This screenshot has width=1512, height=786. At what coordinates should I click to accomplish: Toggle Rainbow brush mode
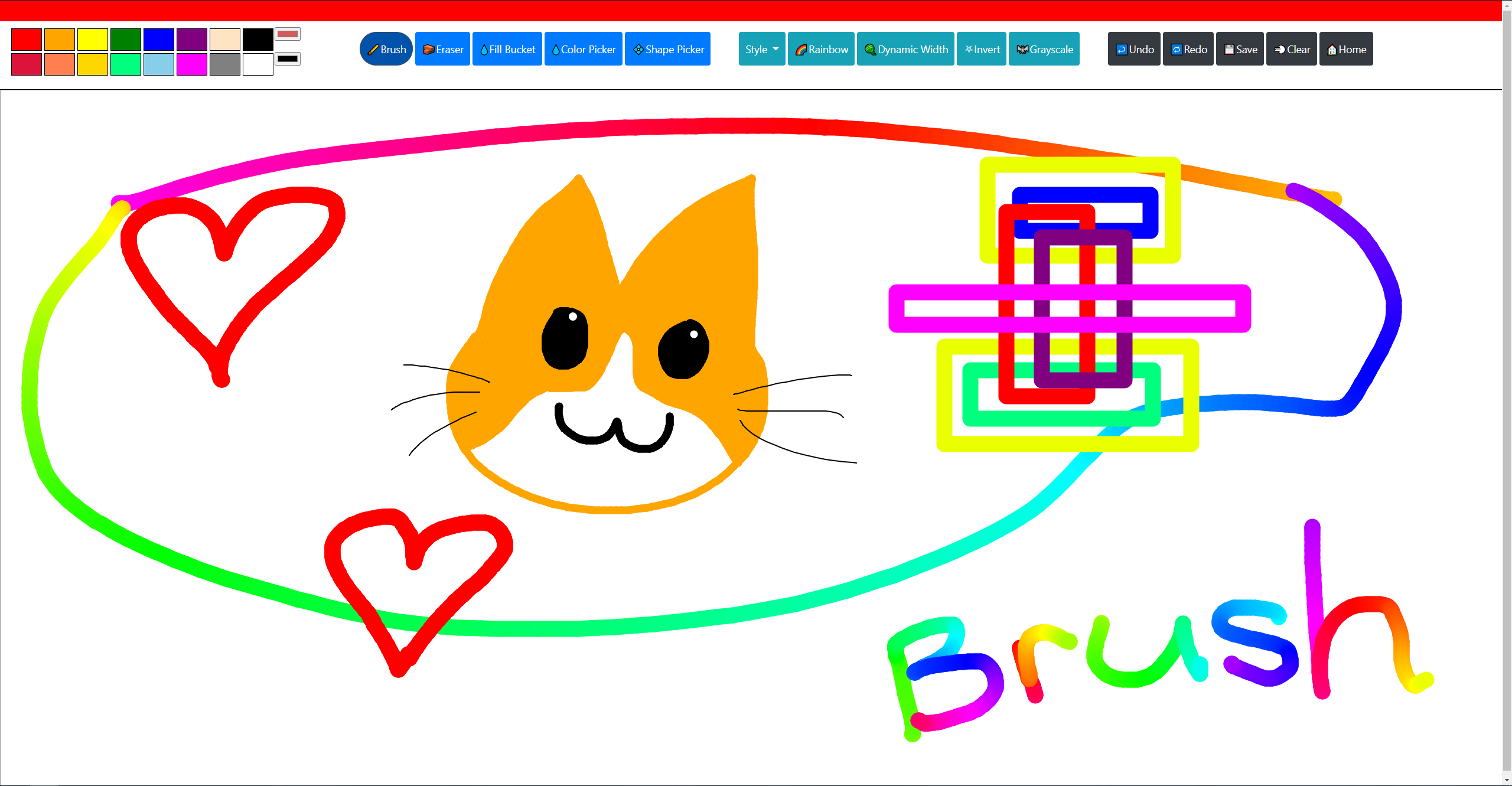click(821, 49)
